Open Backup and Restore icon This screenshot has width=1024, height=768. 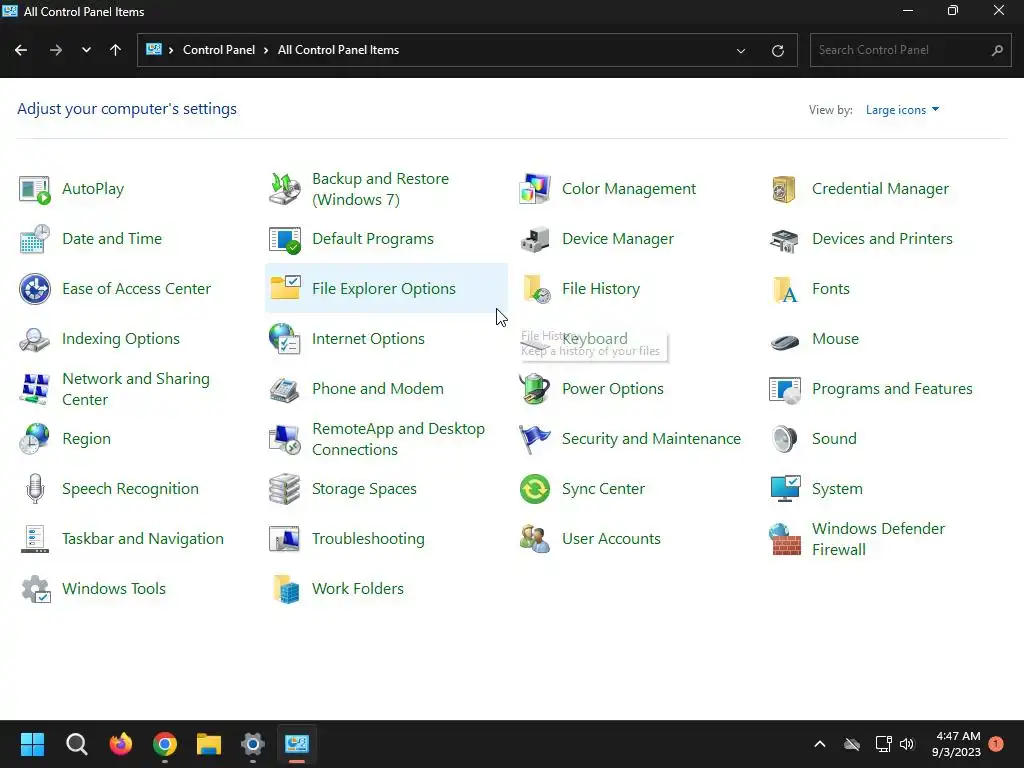click(x=285, y=189)
